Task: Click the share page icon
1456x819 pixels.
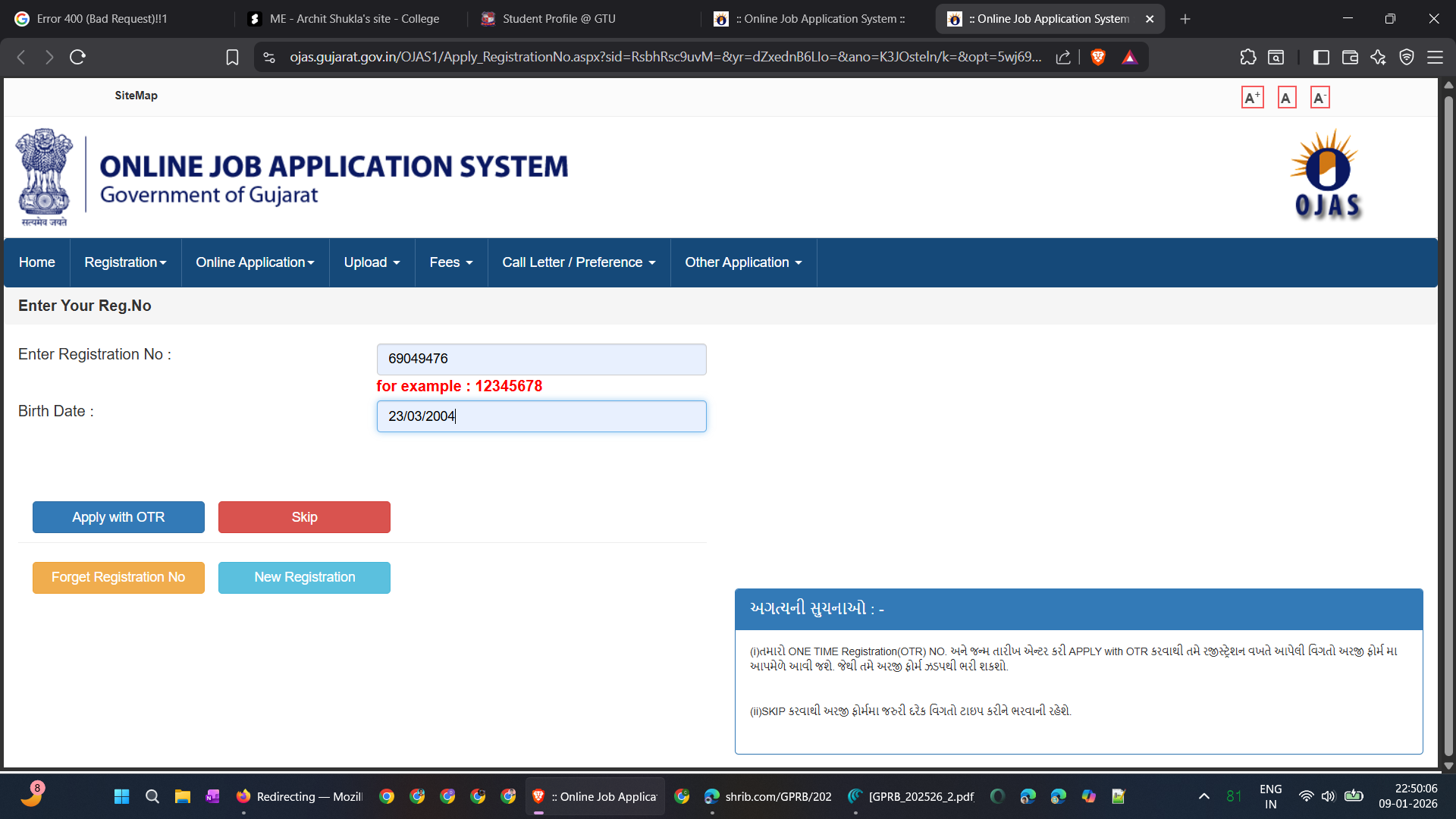Action: tap(1063, 57)
